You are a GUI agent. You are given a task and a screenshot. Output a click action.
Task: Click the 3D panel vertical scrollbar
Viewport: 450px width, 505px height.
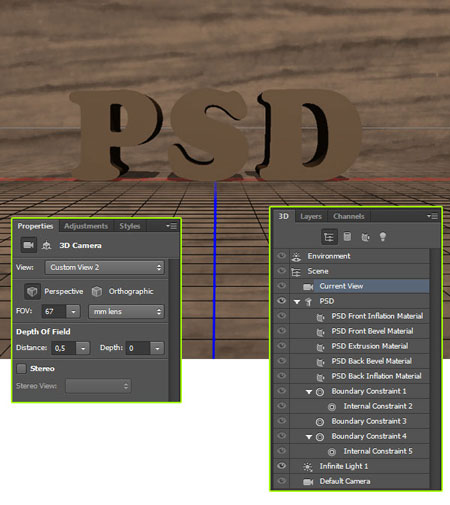tap(434, 369)
